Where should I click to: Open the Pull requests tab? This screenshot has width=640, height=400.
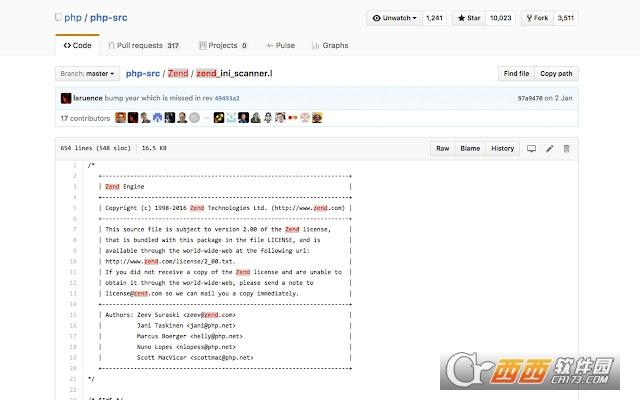click(x=143, y=45)
